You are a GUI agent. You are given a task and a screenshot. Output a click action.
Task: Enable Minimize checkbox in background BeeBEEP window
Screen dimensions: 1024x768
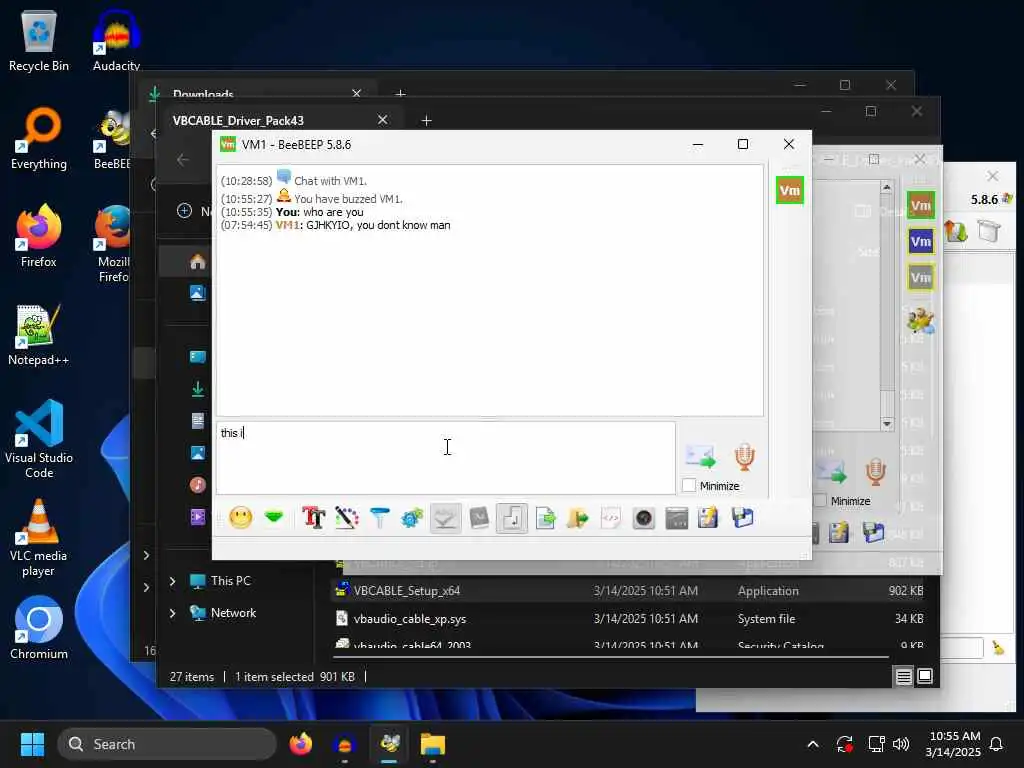click(820, 501)
